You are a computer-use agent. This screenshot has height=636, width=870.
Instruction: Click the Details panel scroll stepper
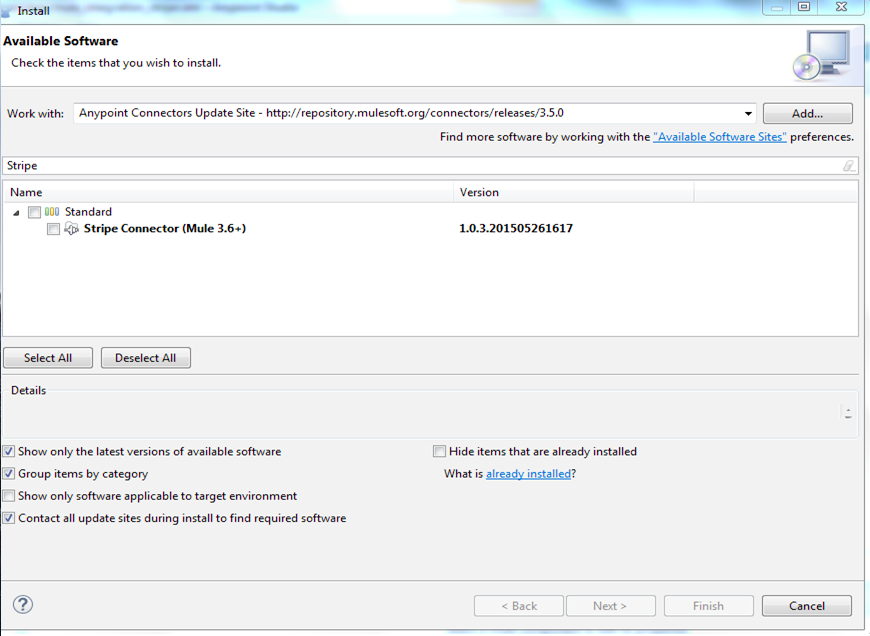(x=848, y=413)
